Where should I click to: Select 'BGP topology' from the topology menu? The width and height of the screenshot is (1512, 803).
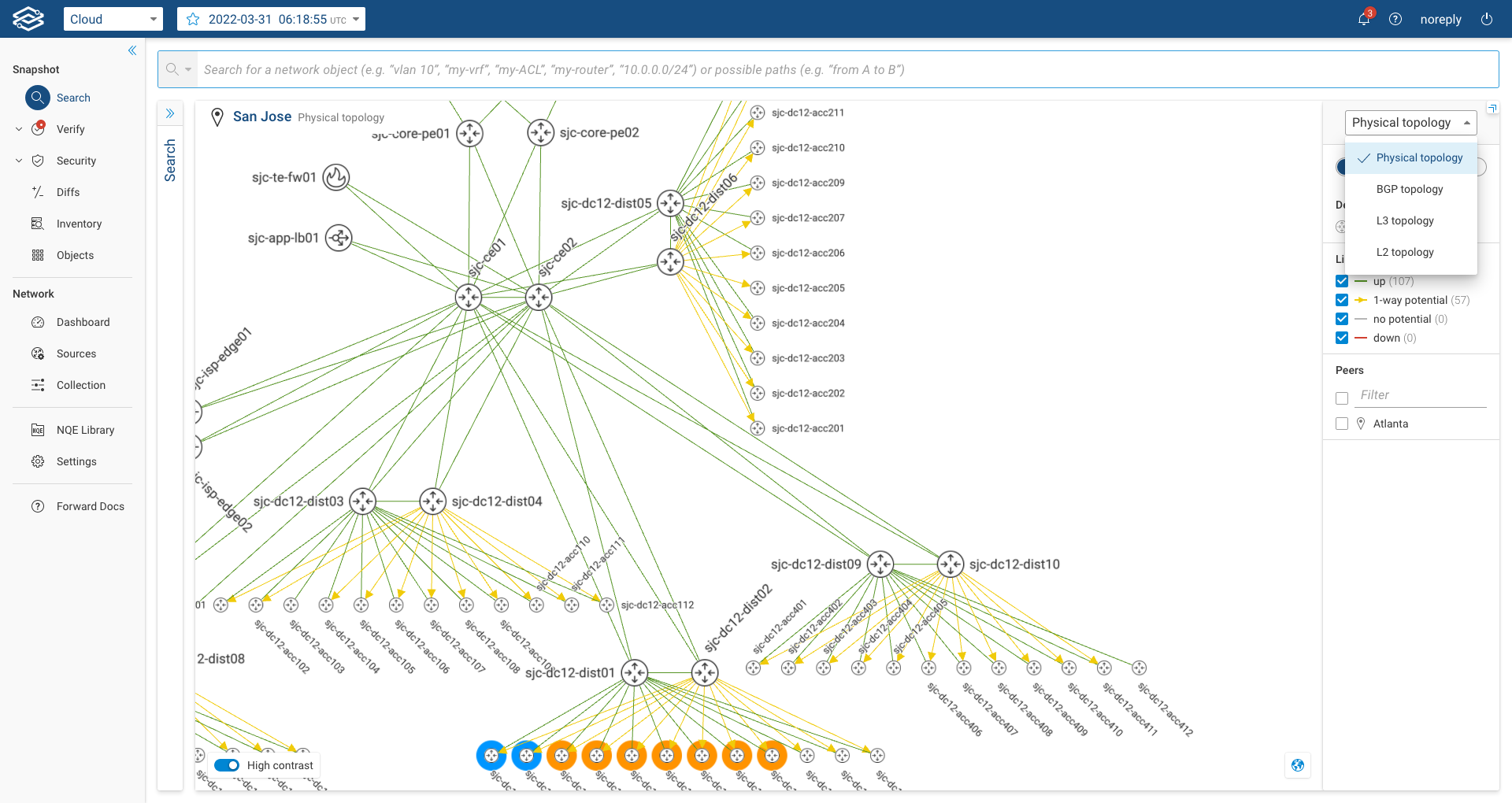coord(1409,189)
